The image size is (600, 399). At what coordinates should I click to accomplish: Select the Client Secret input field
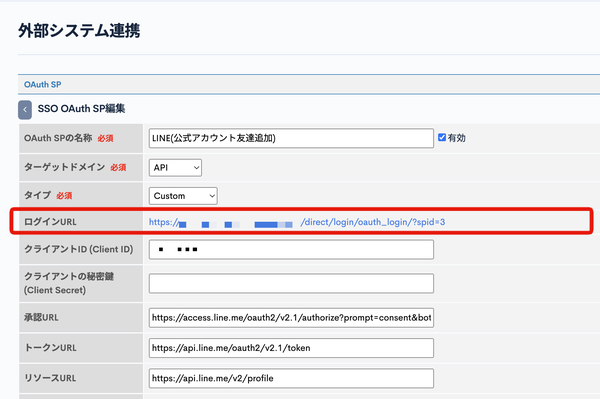click(x=291, y=283)
